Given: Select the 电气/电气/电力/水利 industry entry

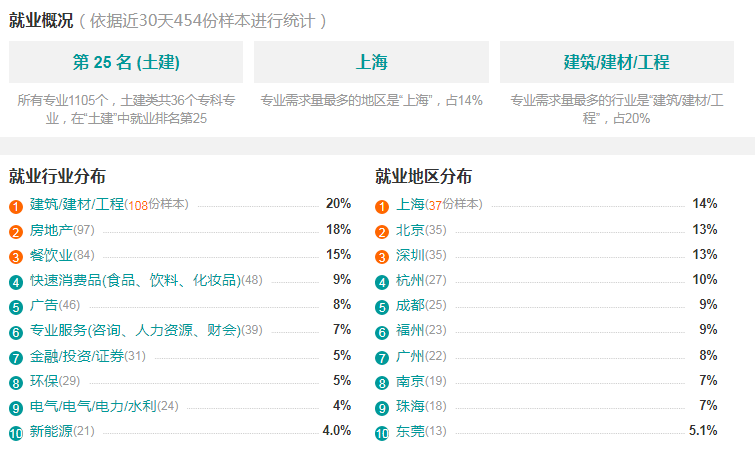Looking at the screenshot, I should (x=93, y=406).
